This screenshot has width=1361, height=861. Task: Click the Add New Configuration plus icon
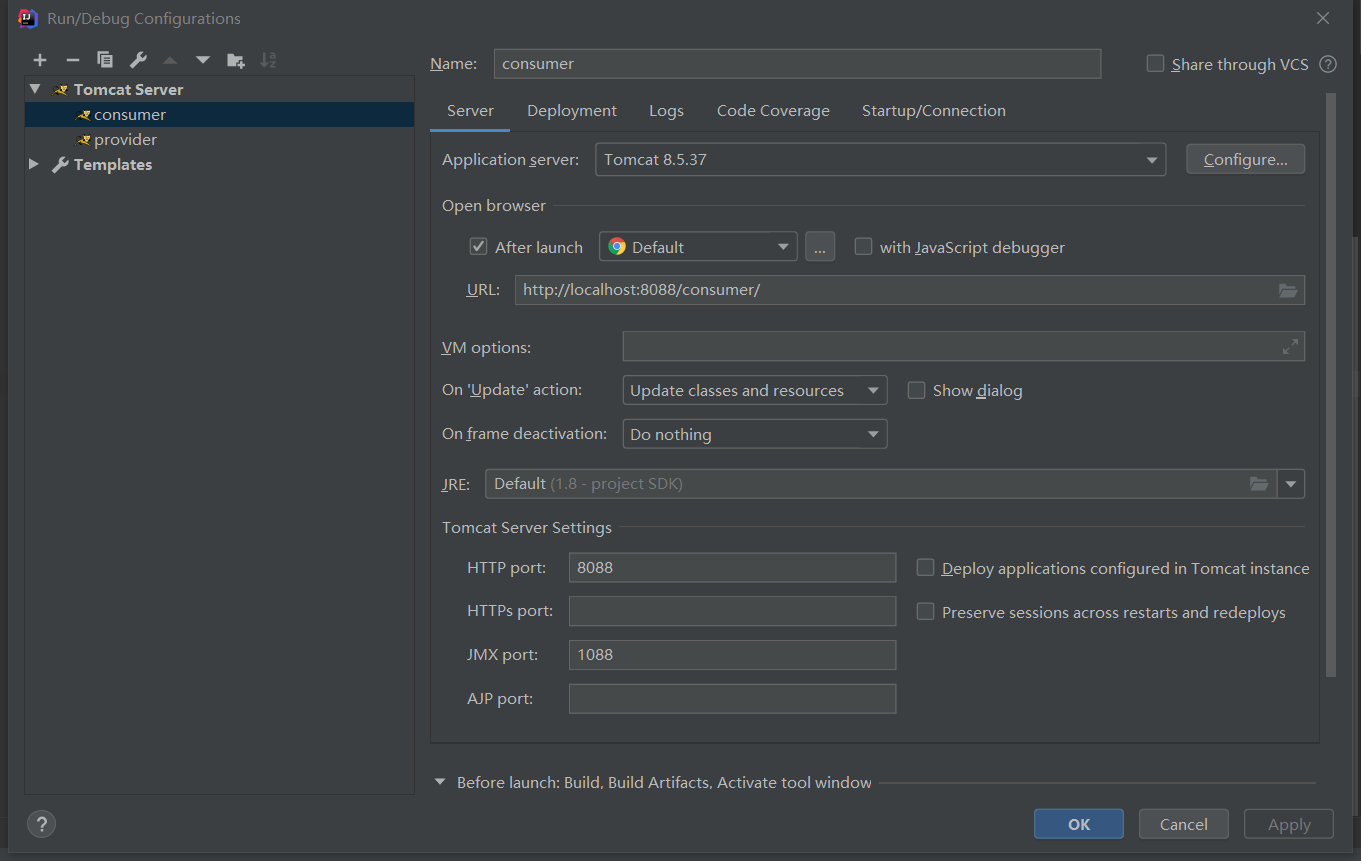click(x=40, y=60)
